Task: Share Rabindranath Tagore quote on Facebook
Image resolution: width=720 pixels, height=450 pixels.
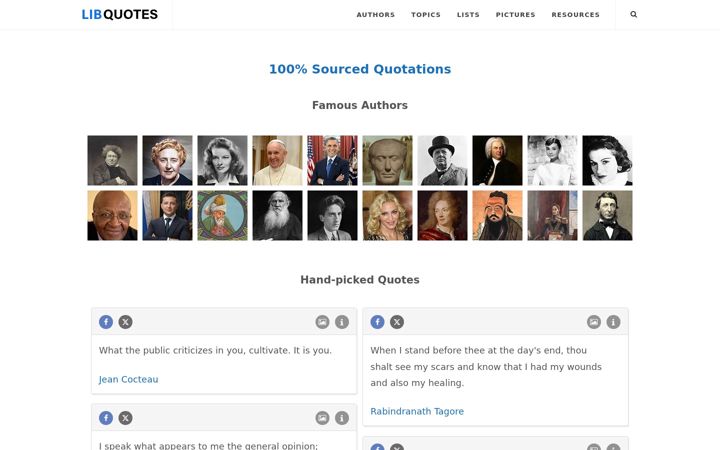Action: click(377, 322)
